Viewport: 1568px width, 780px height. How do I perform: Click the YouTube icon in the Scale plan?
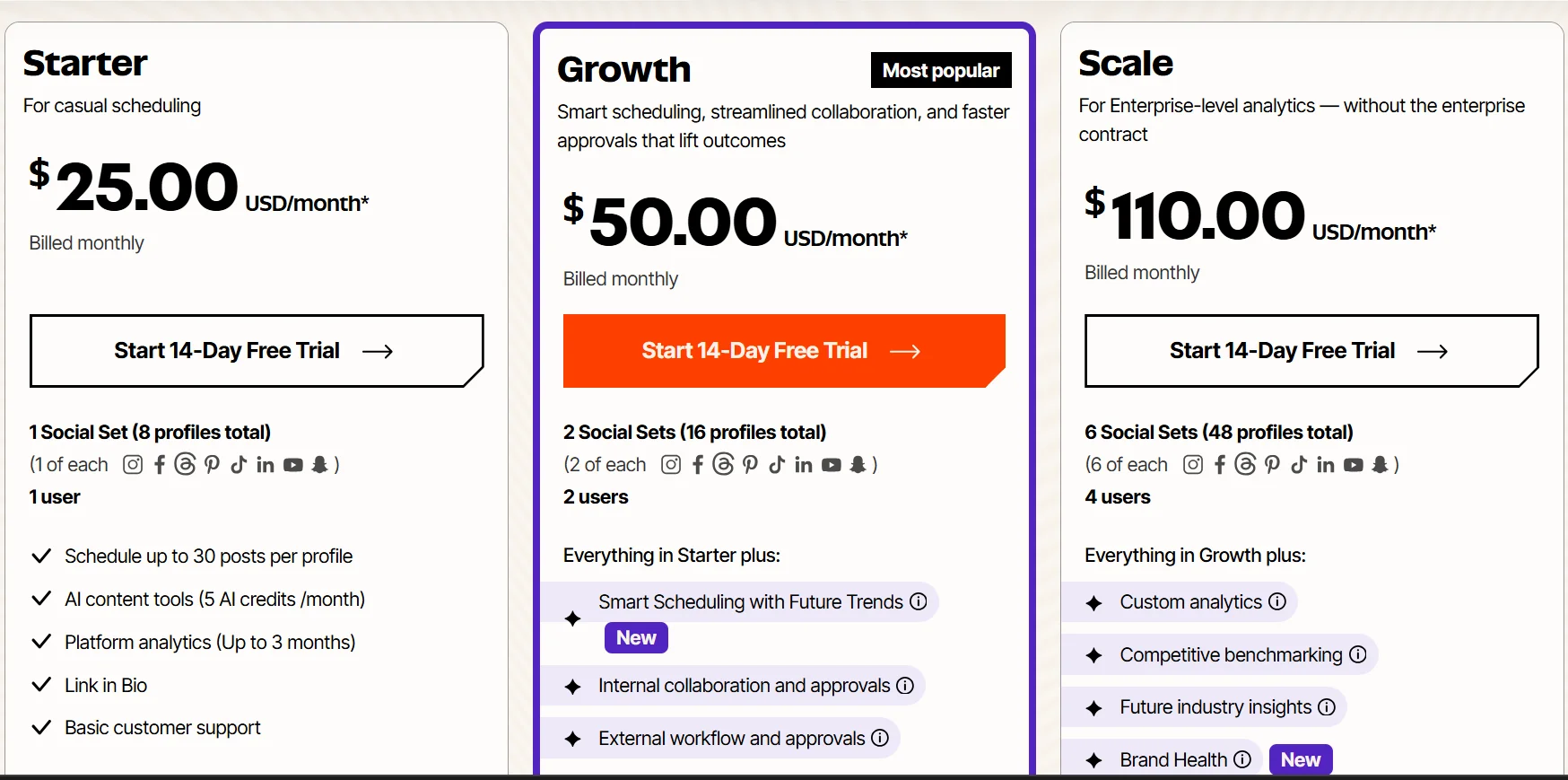(x=1354, y=464)
